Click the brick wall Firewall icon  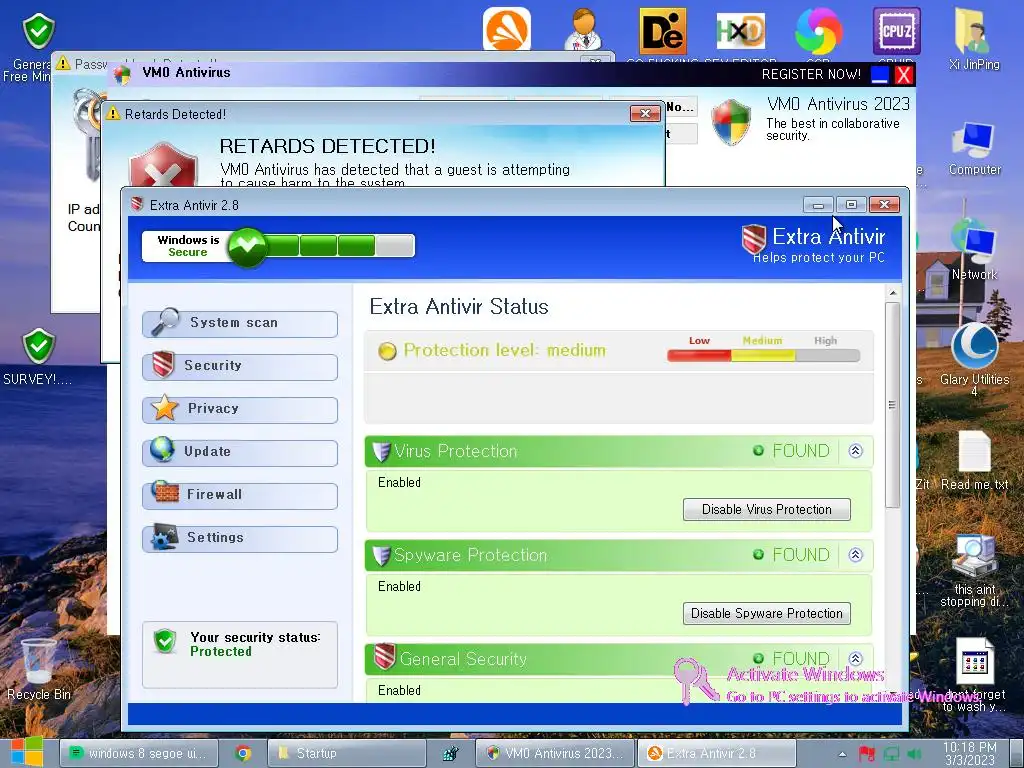coord(165,492)
